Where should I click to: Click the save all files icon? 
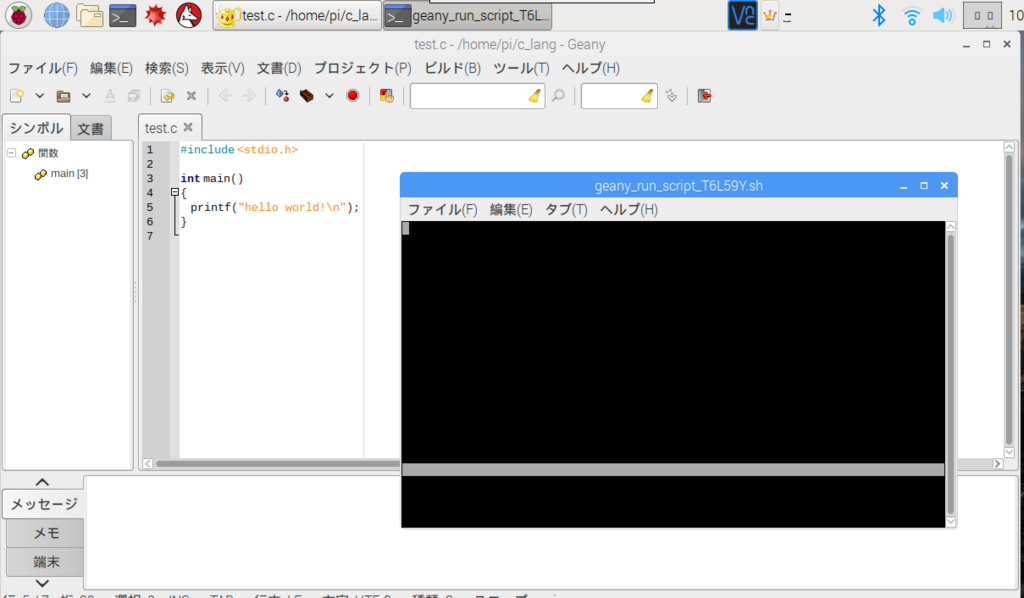[134, 96]
